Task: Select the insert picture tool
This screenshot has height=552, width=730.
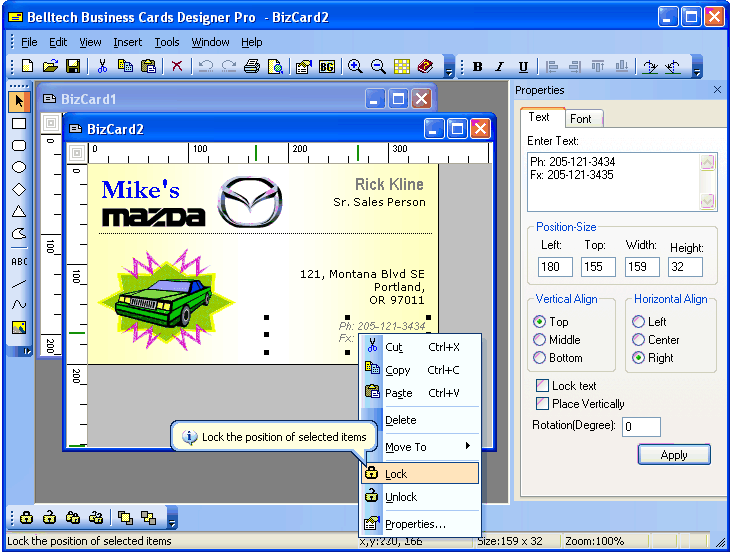Action: coord(19,328)
